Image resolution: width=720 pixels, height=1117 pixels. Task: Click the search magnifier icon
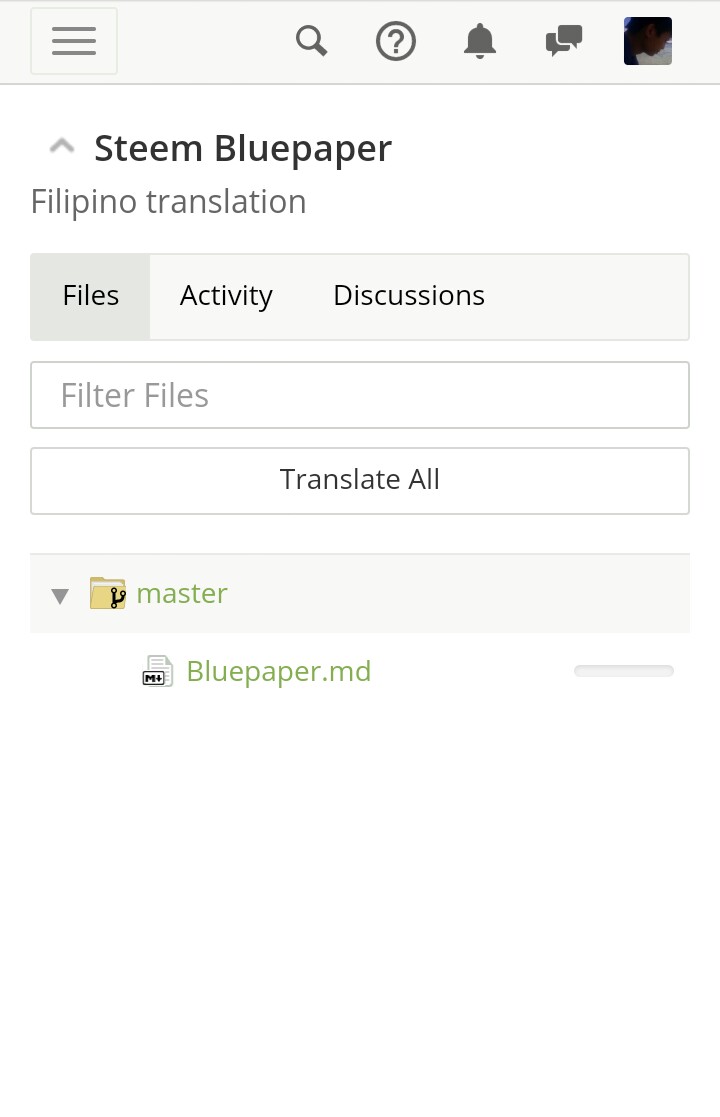point(312,41)
